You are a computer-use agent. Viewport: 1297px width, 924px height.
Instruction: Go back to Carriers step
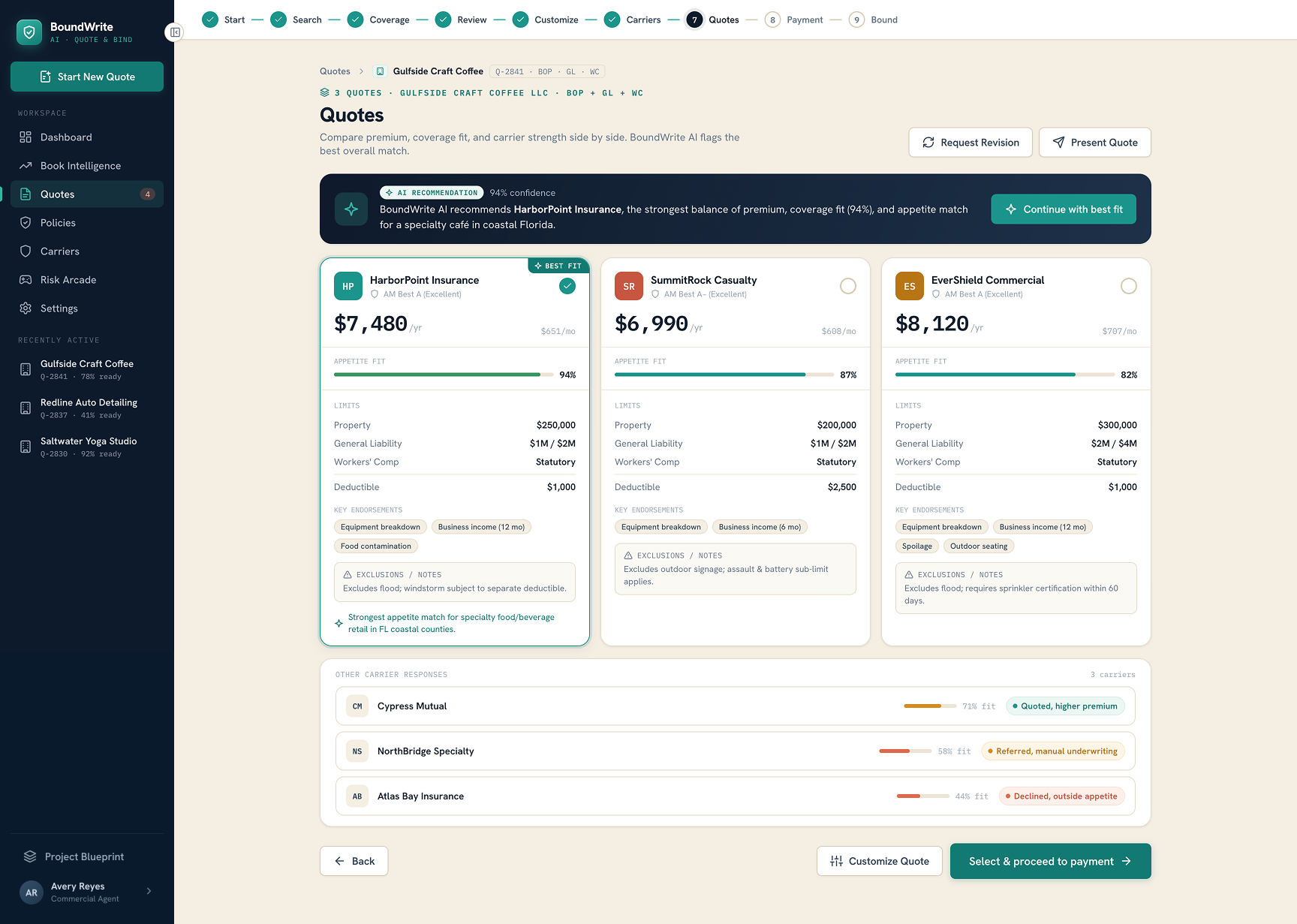[633, 20]
